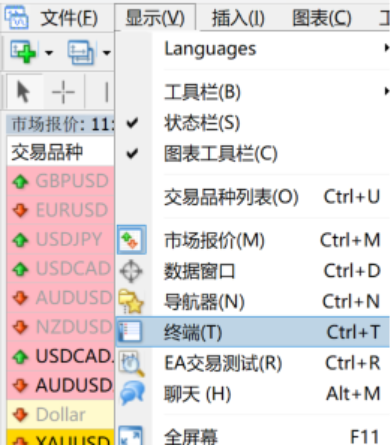Select the XAUUSD row
The width and height of the screenshot is (390, 445).
(60, 438)
